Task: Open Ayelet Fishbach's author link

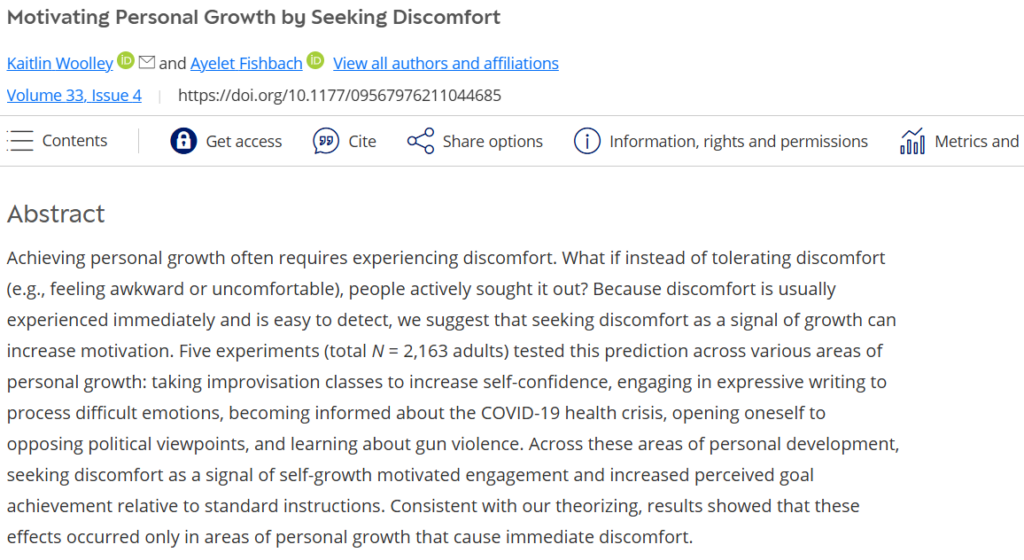Action: tap(246, 63)
